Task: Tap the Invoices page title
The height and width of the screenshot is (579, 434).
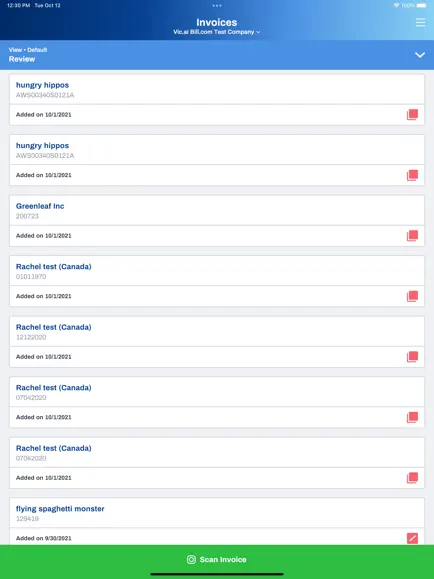Action: (217, 22)
